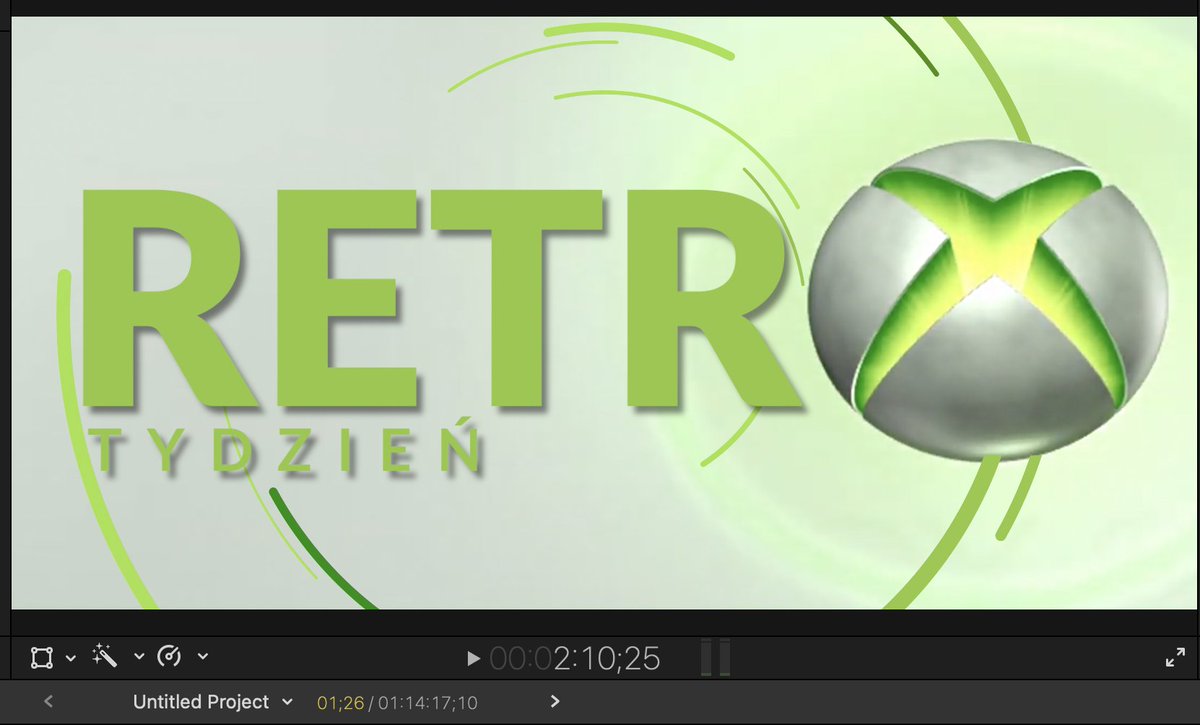The width and height of the screenshot is (1200, 725).
Task: Select the Transform tool icon
Action: point(41,657)
